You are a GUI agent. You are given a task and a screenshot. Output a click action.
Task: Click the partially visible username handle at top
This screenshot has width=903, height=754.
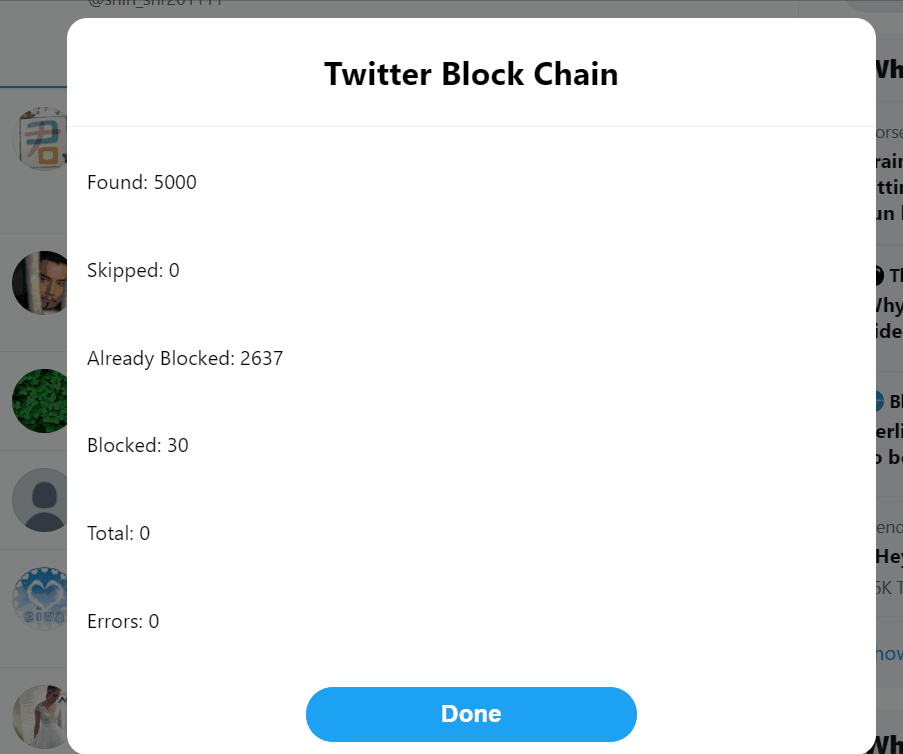(155, 3)
